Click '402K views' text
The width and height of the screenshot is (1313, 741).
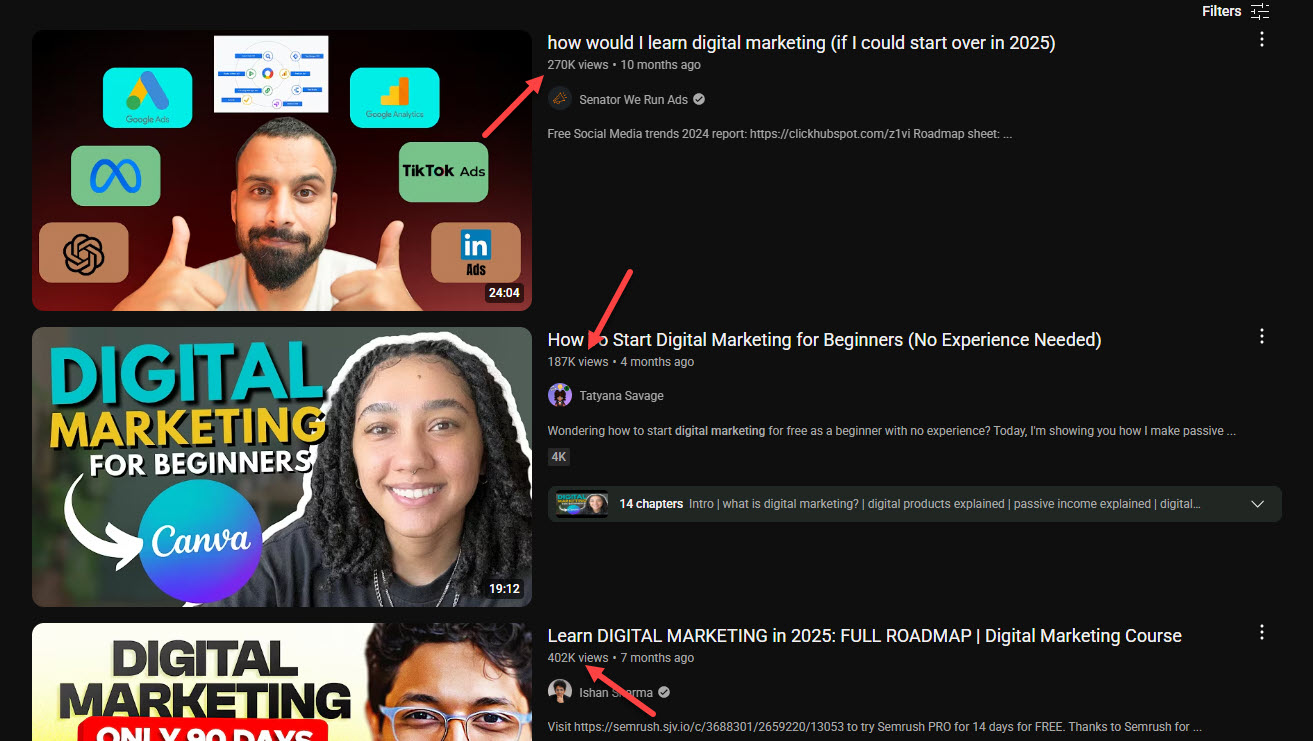pos(577,658)
